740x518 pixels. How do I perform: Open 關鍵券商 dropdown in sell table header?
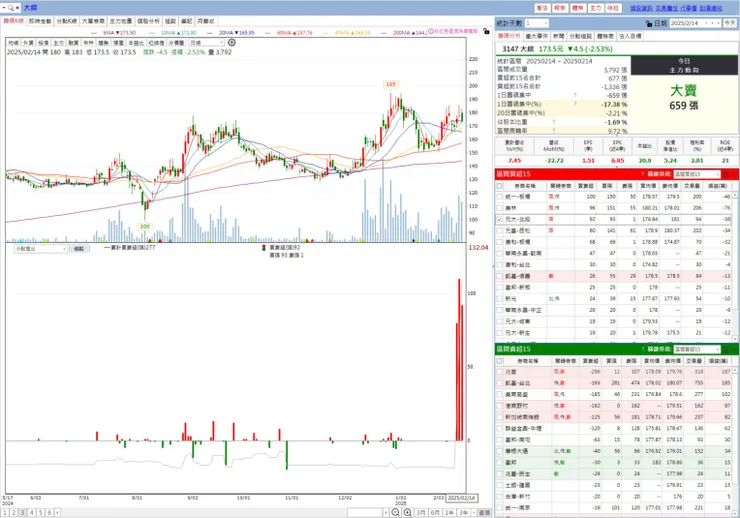tap(697, 349)
